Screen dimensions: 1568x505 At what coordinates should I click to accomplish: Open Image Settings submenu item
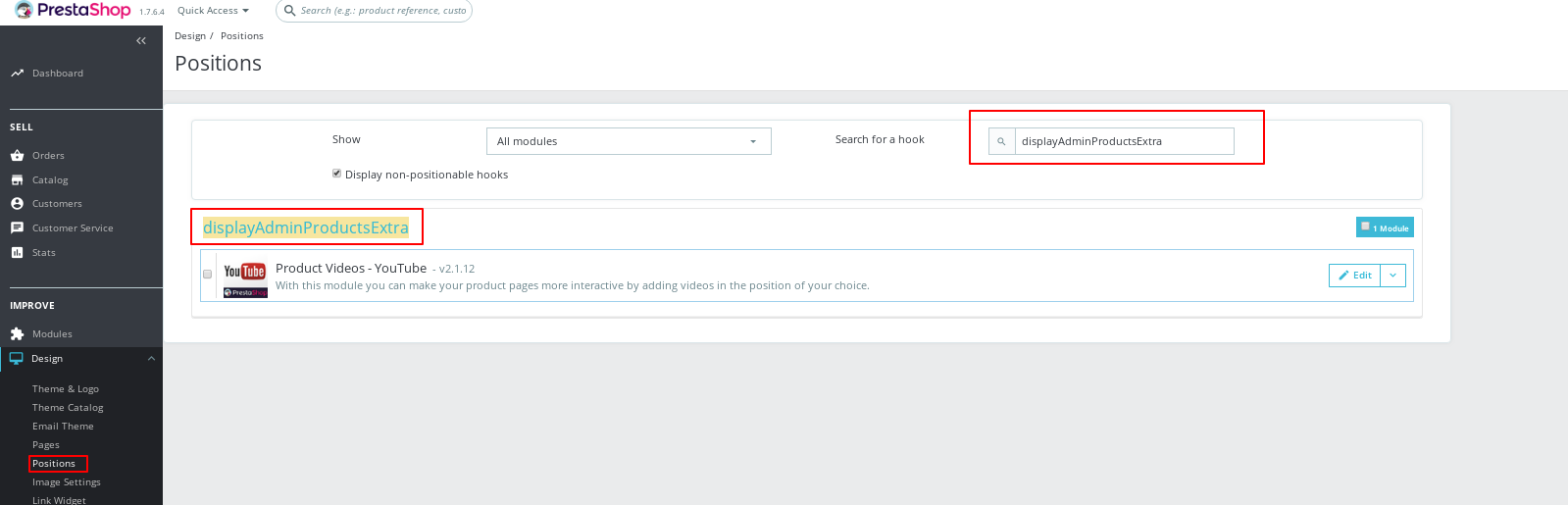click(x=67, y=482)
